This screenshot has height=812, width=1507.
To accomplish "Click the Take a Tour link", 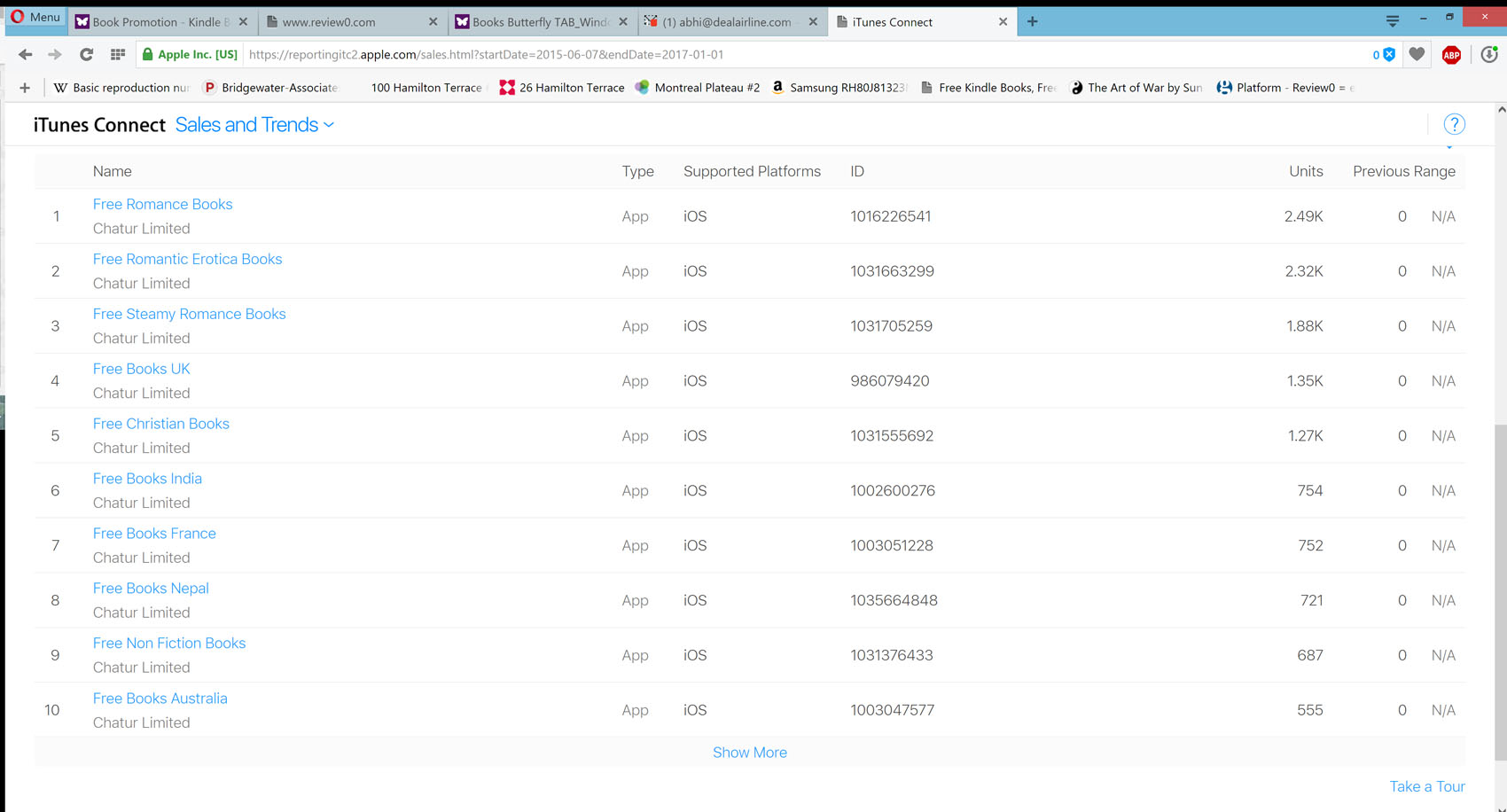I will (x=1426, y=786).
